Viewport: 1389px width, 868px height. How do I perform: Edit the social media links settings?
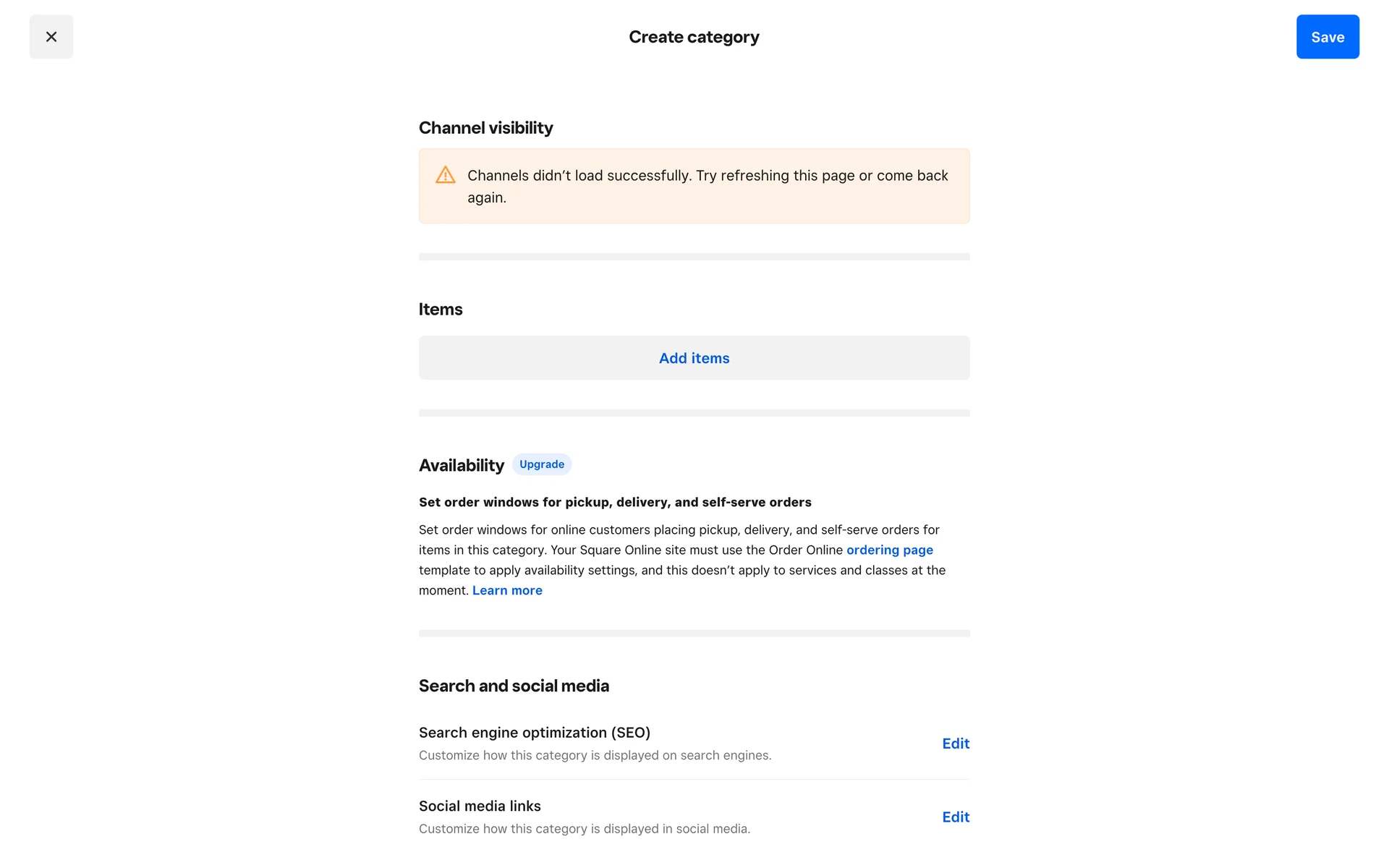pyautogui.click(x=955, y=817)
